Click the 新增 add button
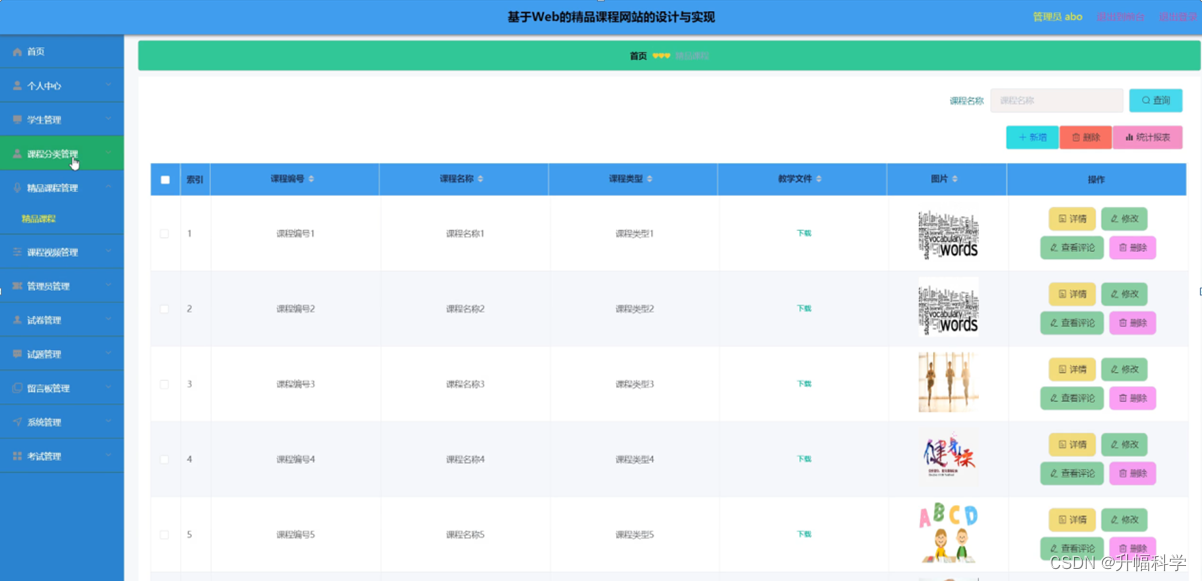The height and width of the screenshot is (581, 1202). pyautogui.click(x=1032, y=137)
